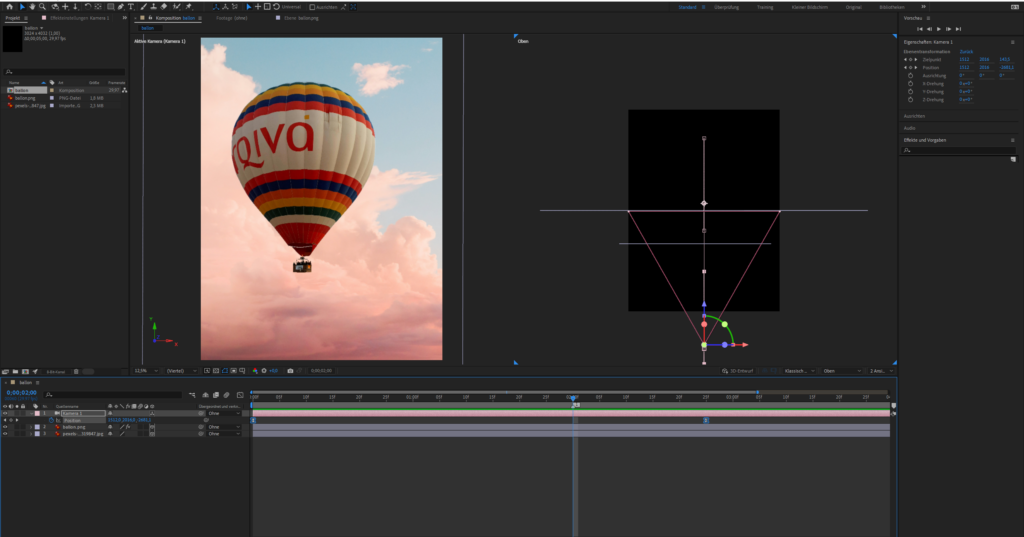This screenshot has height=537, width=1024.
Task: Select the Pen tool
Action: 119,7
